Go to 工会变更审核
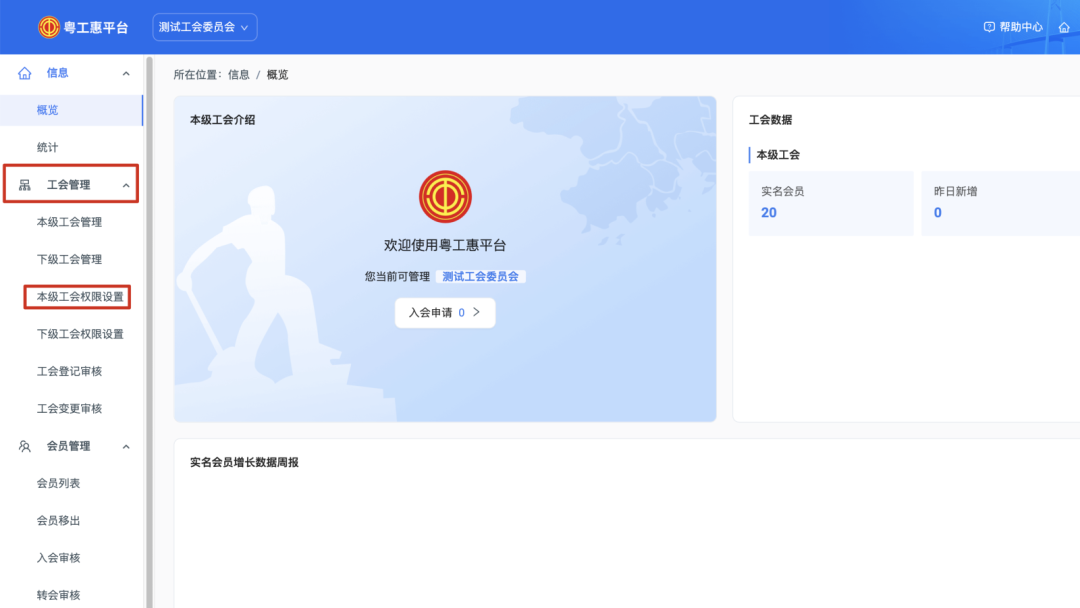This screenshot has height=608, width=1080. (70, 408)
